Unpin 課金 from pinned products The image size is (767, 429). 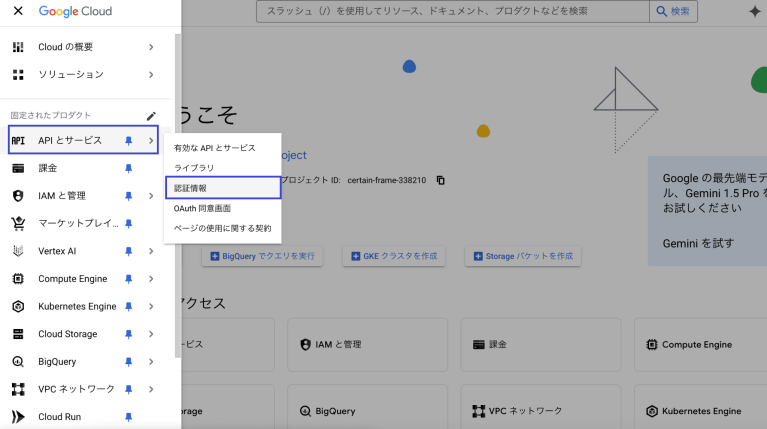tap(129, 168)
